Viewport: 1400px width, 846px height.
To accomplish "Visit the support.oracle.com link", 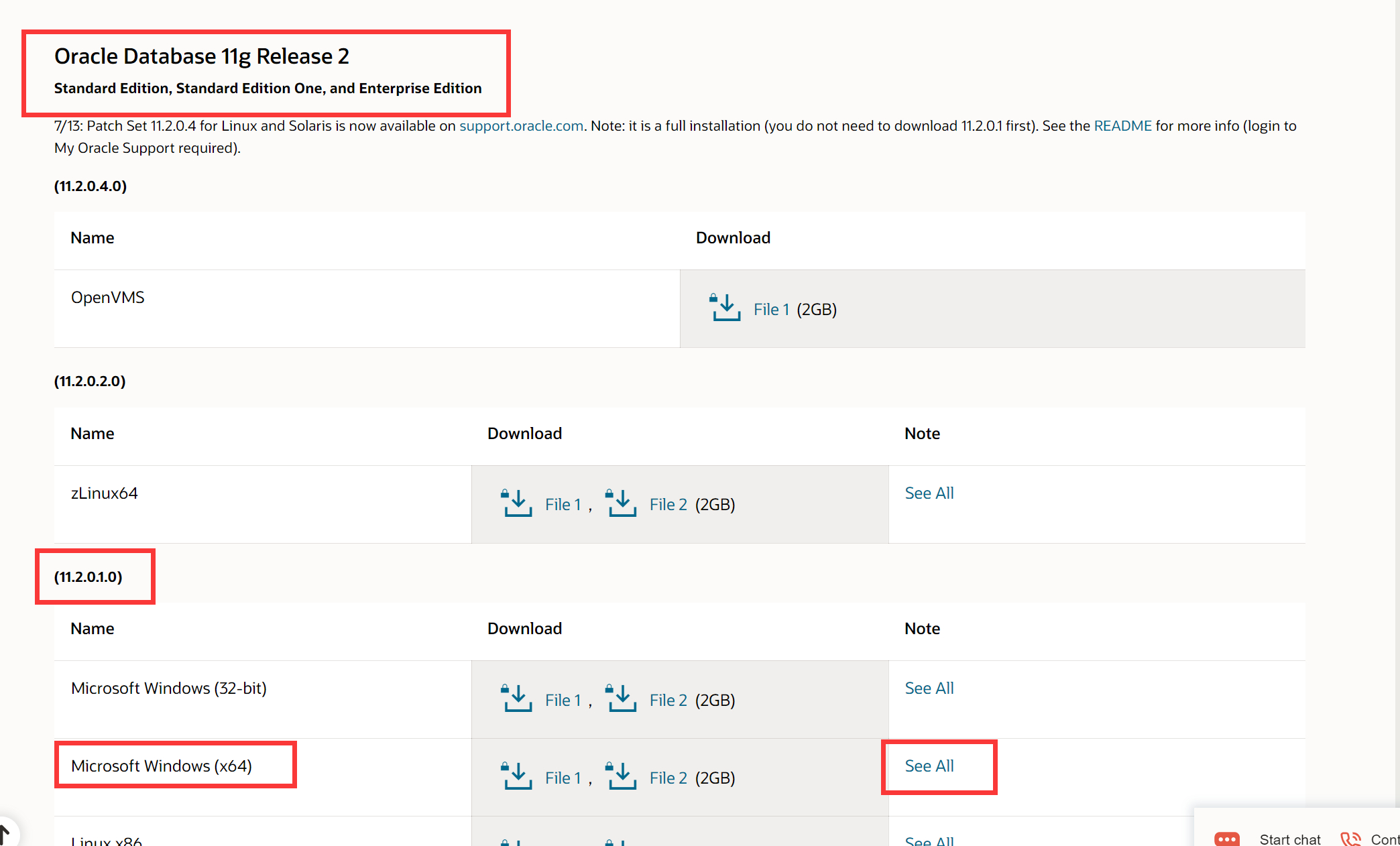I will pyautogui.click(x=521, y=126).
